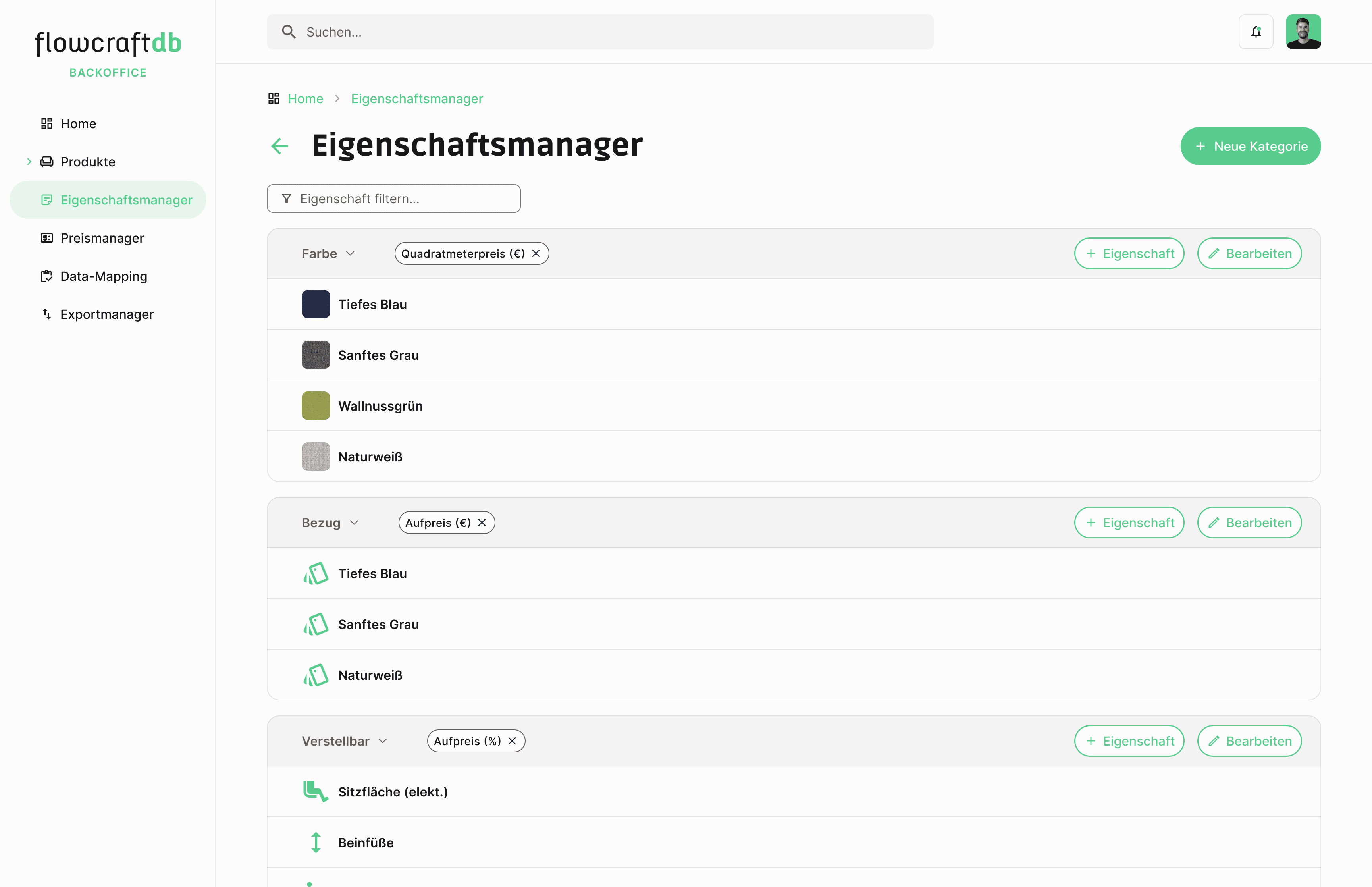Click the search magnifier icon
The width and height of the screenshot is (1372, 887).
pos(289,32)
